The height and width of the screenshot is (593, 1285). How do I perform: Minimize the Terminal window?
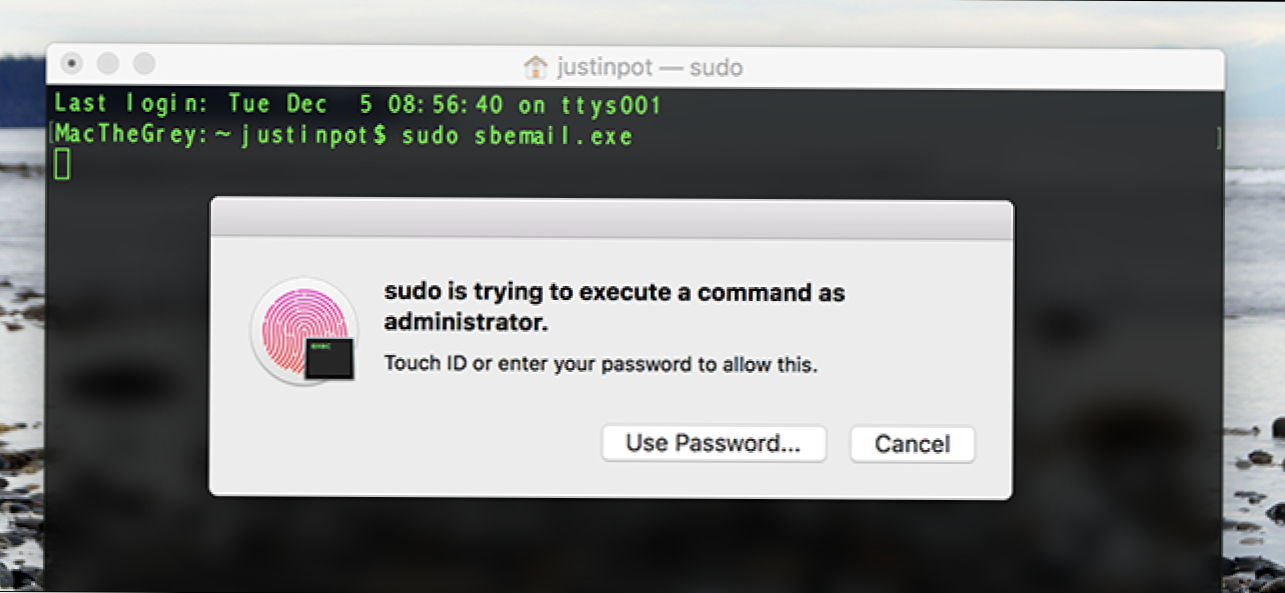click(108, 64)
